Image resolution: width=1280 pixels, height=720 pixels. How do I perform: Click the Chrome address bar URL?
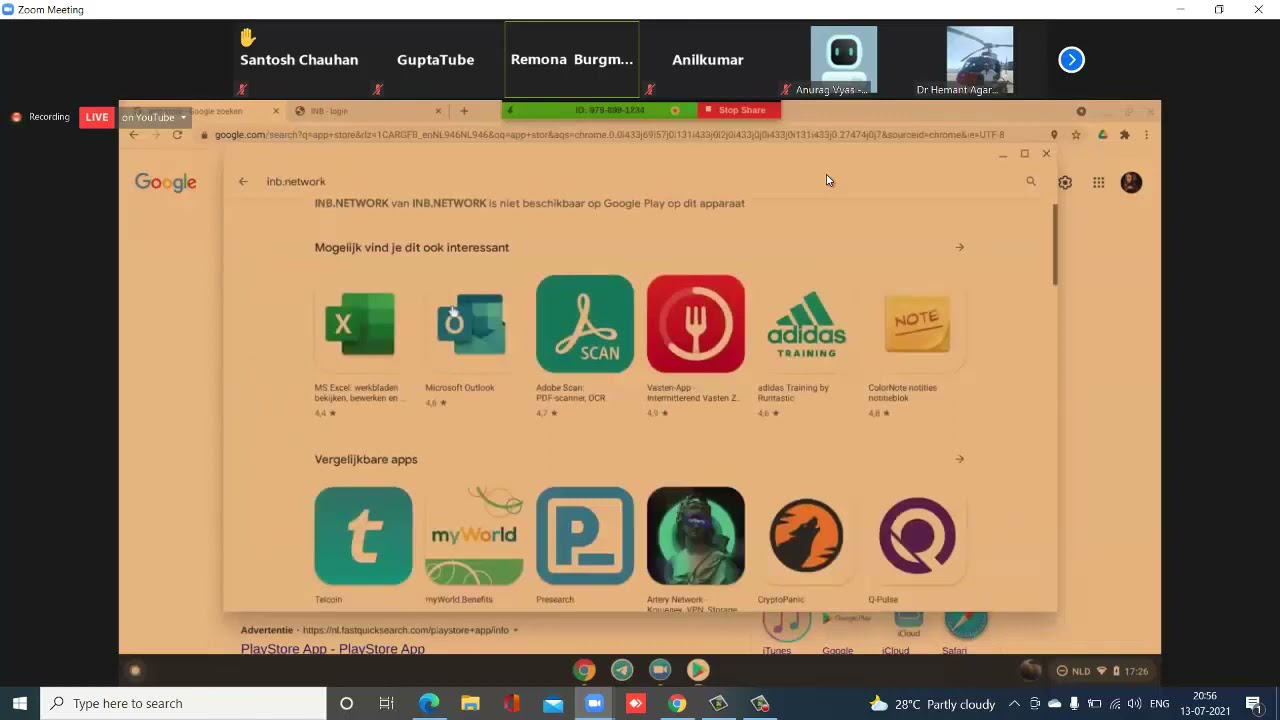pos(609,135)
